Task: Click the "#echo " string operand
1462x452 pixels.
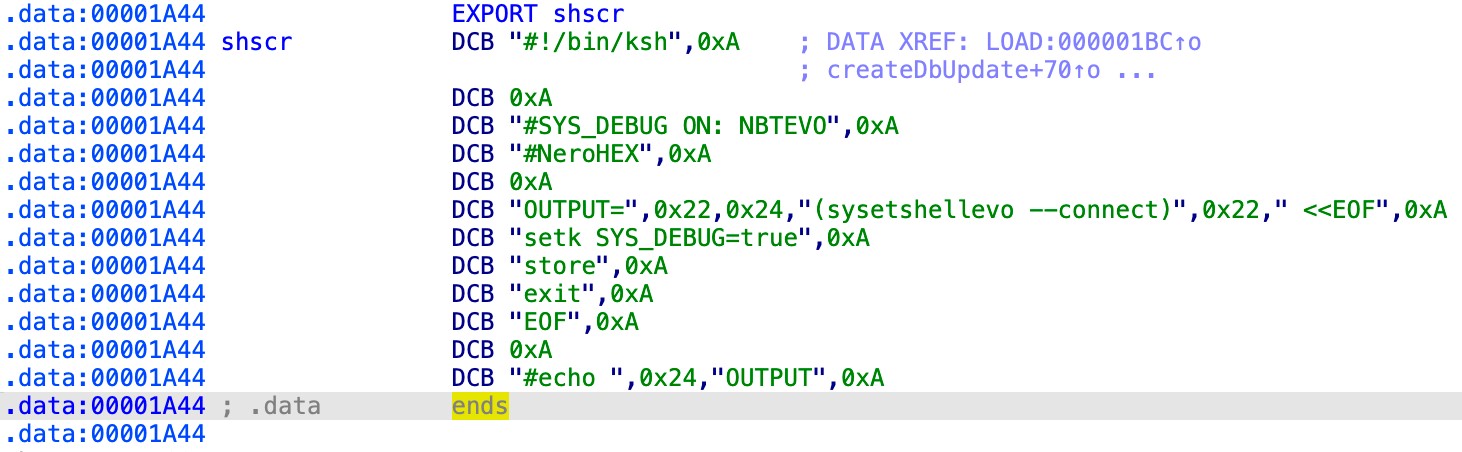Action: point(566,379)
